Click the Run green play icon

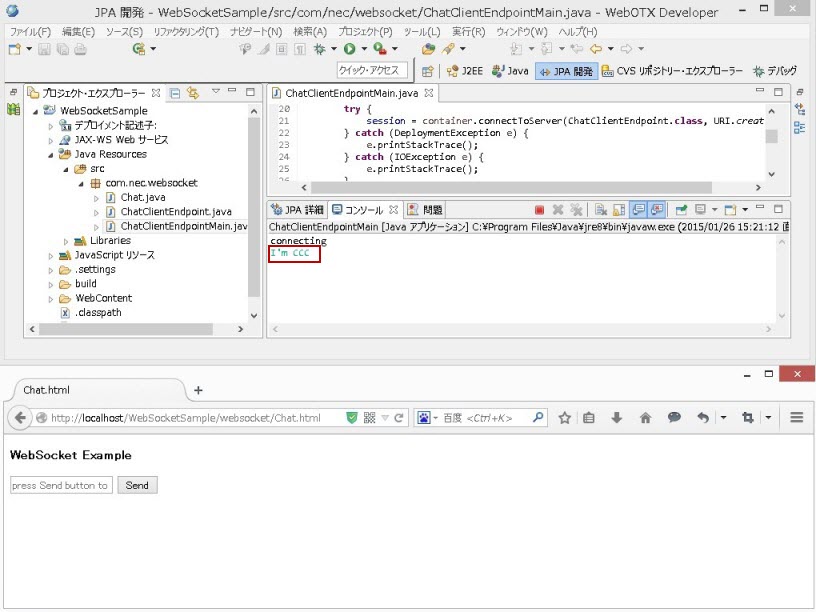pyautogui.click(x=350, y=49)
